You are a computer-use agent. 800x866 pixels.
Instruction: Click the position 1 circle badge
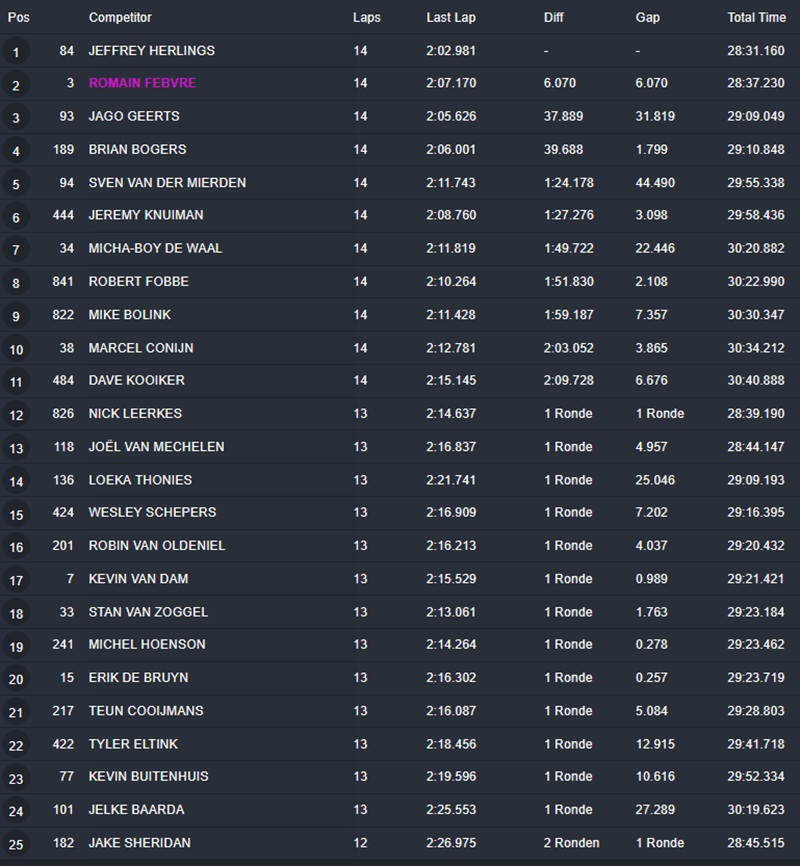pos(16,52)
